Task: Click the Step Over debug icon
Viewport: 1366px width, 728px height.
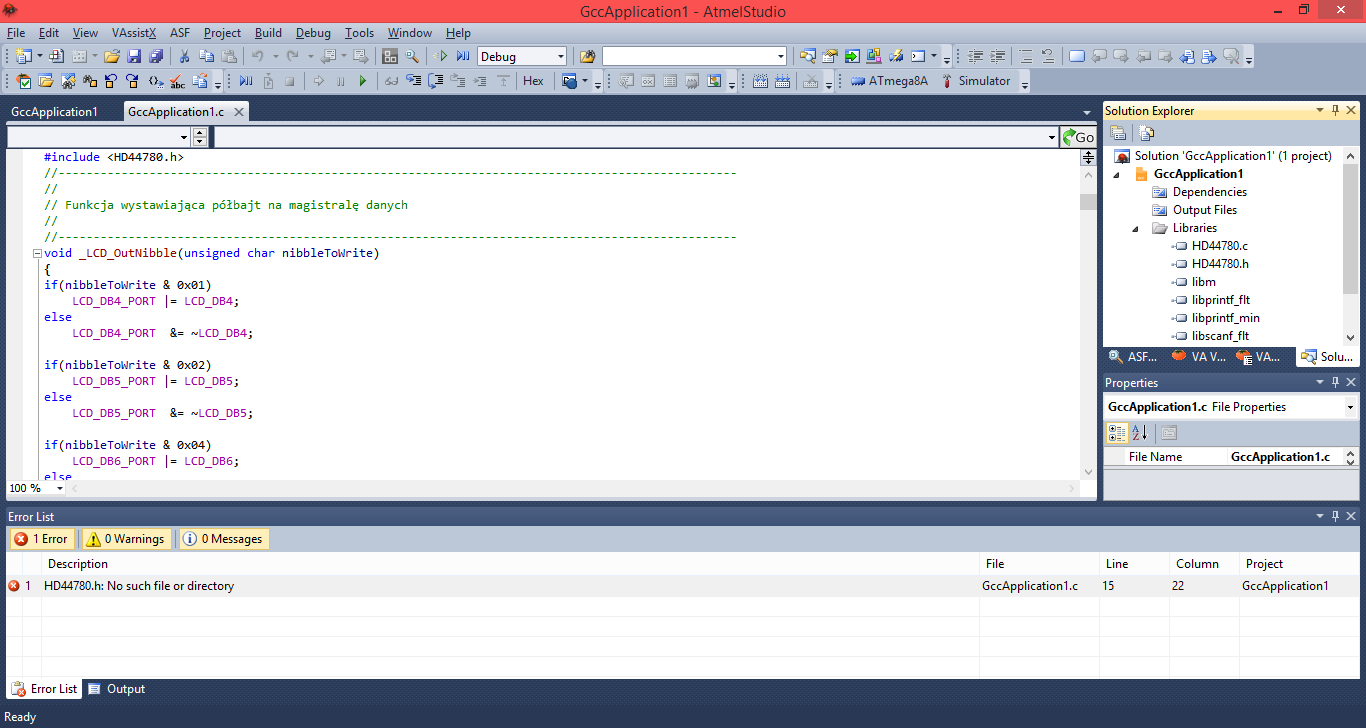Action: point(436,81)
